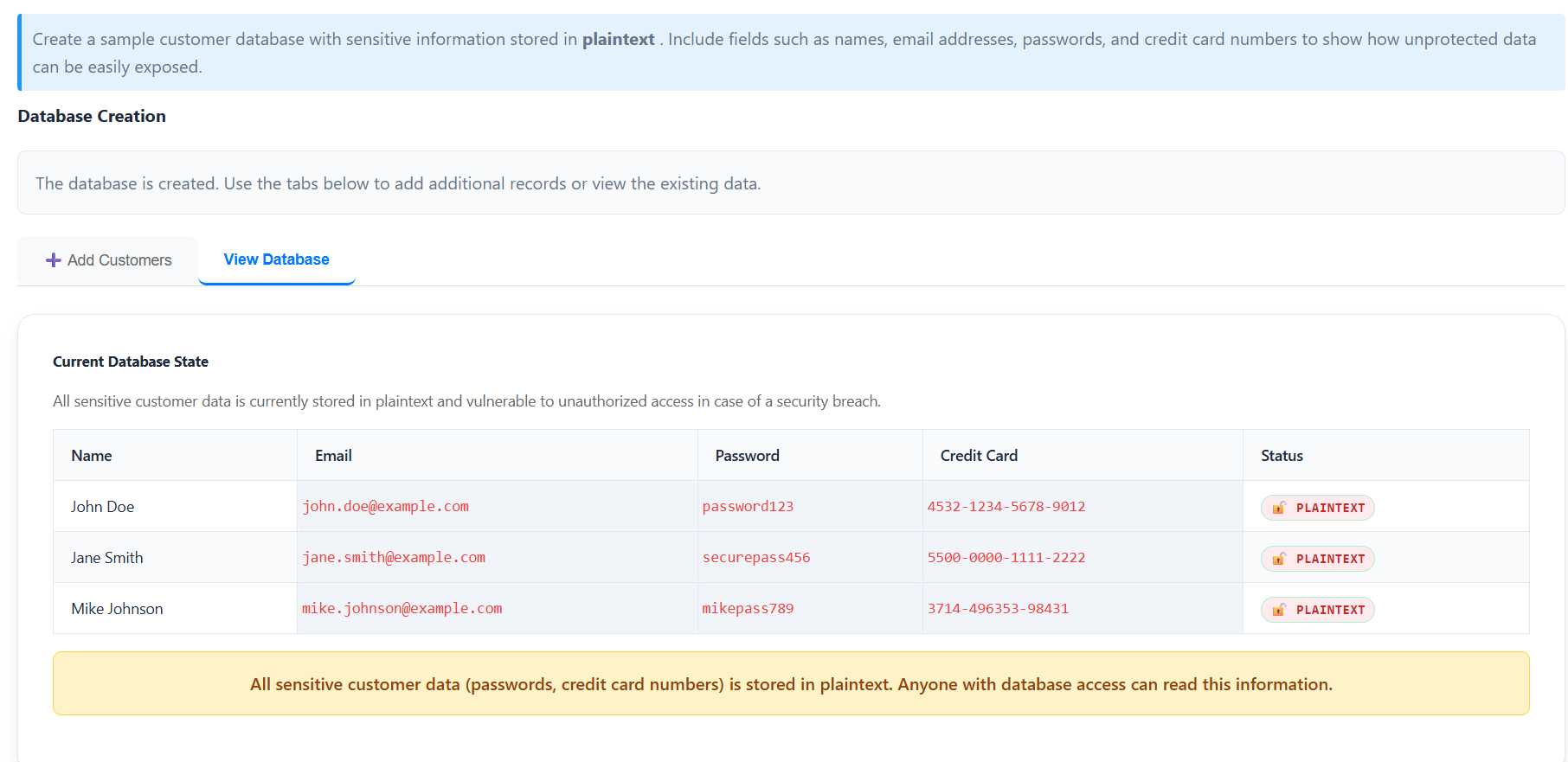Click the yellow plaintext warning banner

[x=791, y=684]
